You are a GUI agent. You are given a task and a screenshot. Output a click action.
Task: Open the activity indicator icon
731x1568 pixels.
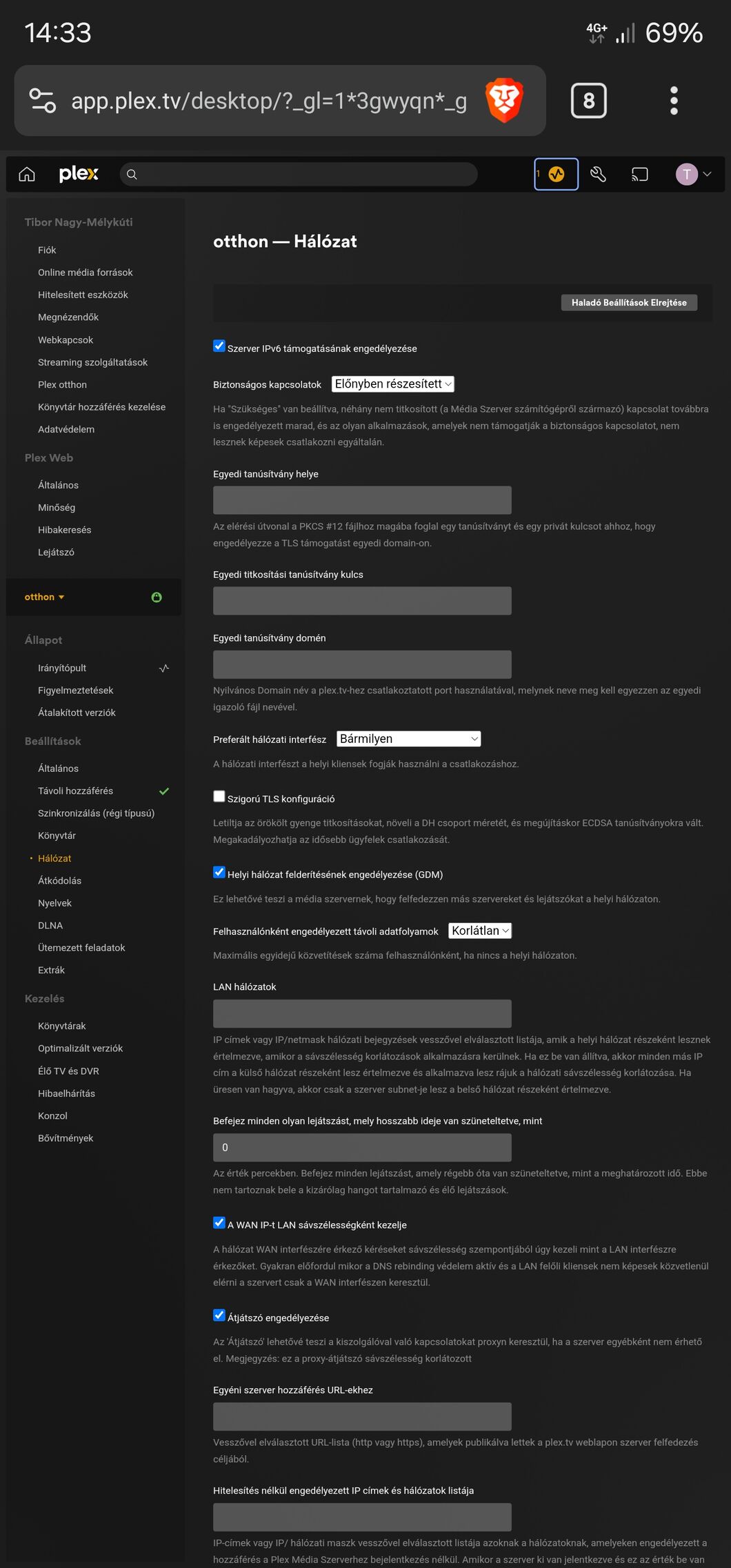[556, 175]
